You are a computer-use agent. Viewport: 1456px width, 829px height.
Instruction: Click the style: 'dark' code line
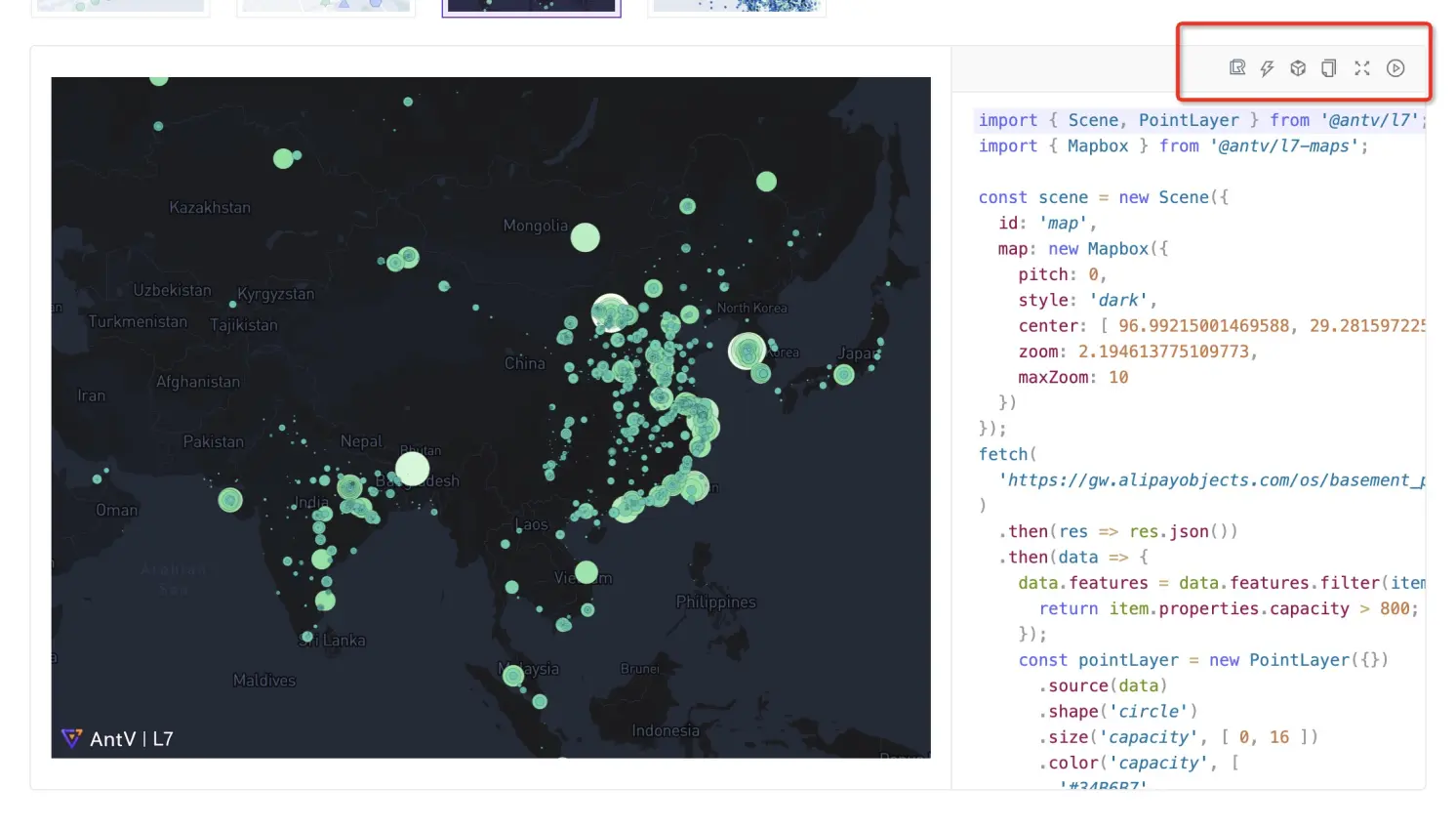[x=1087, y=300]
